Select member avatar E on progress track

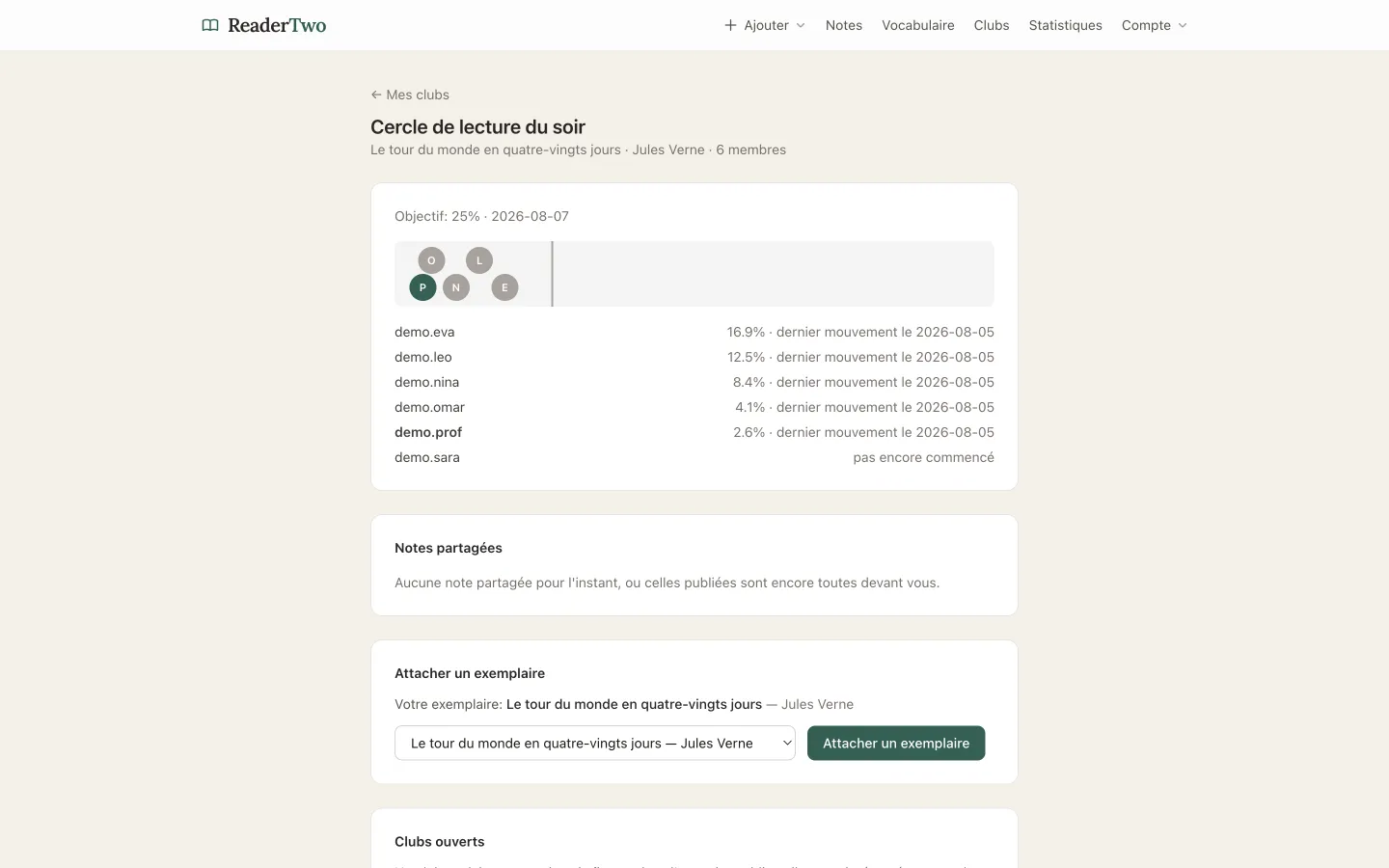(504, 287)
